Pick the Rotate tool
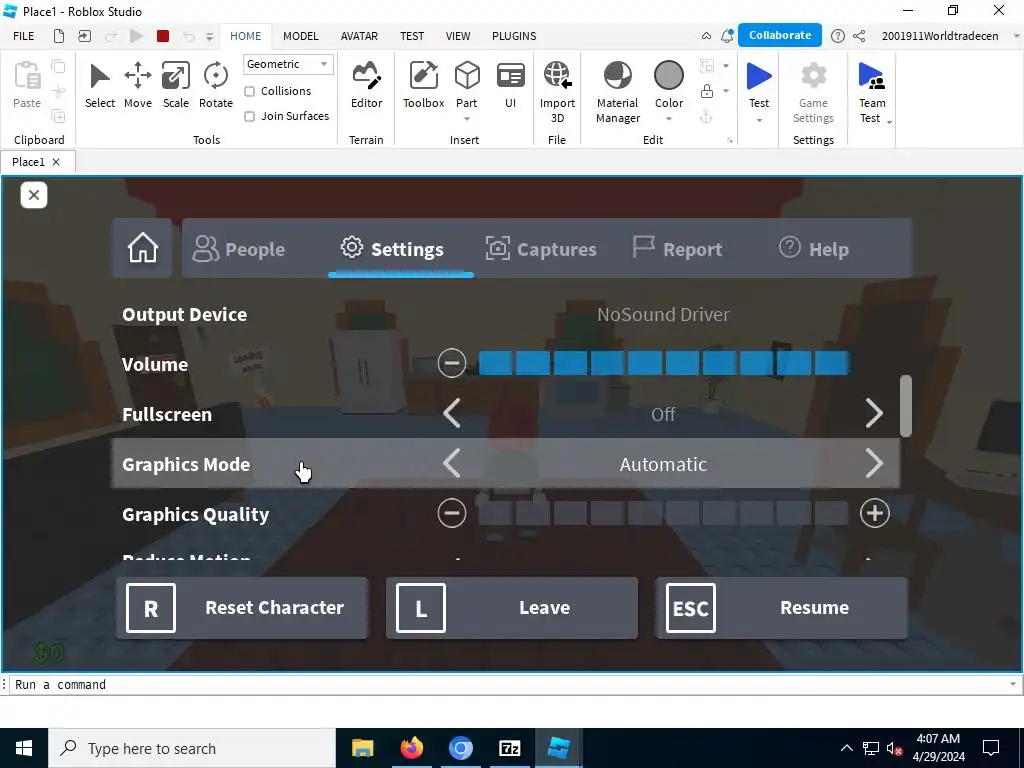Image resolution: width=1024 pixels, height=768 pixels. pos(216,76)
